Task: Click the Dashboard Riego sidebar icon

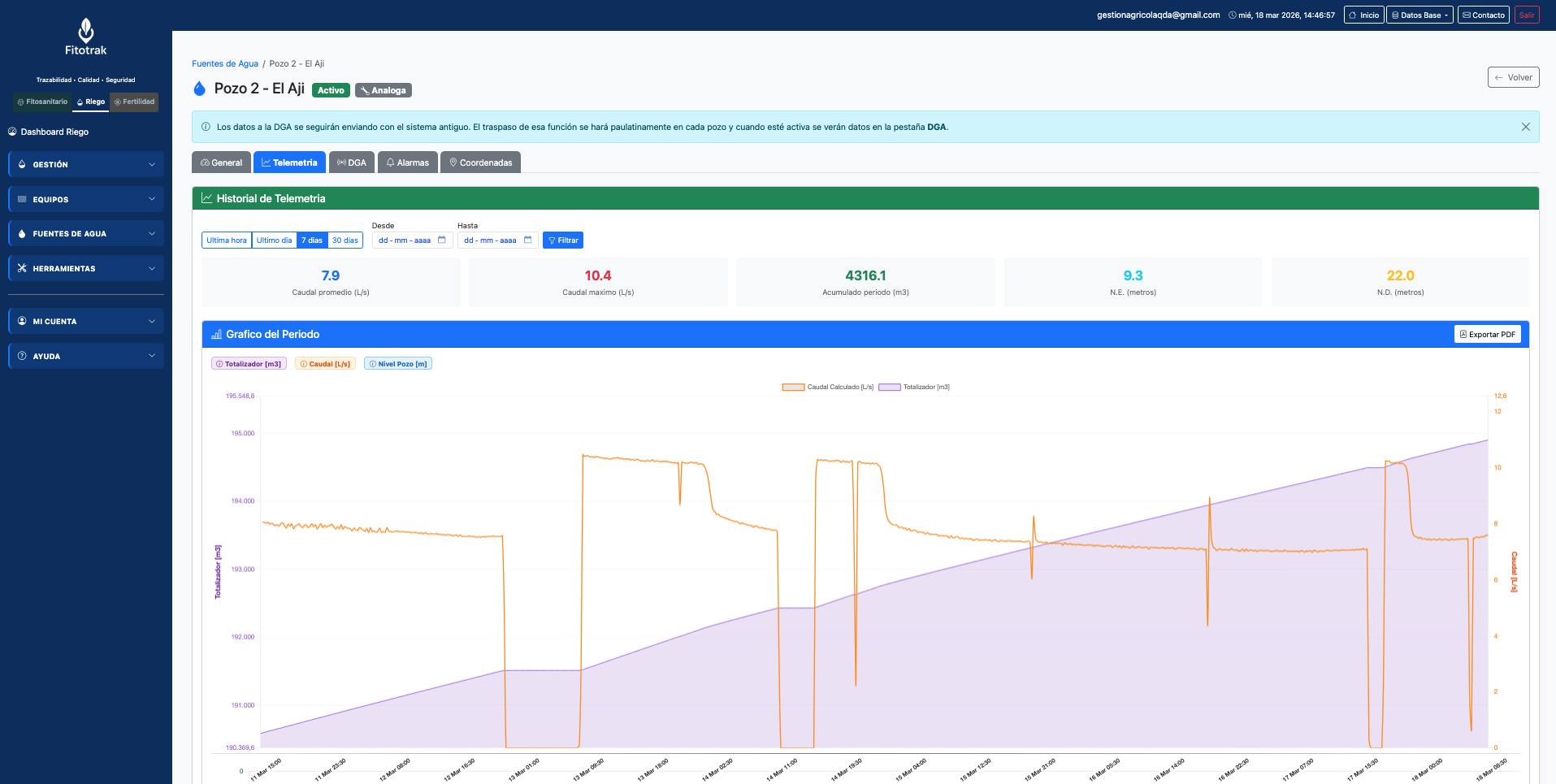Action: pos(13,132)
